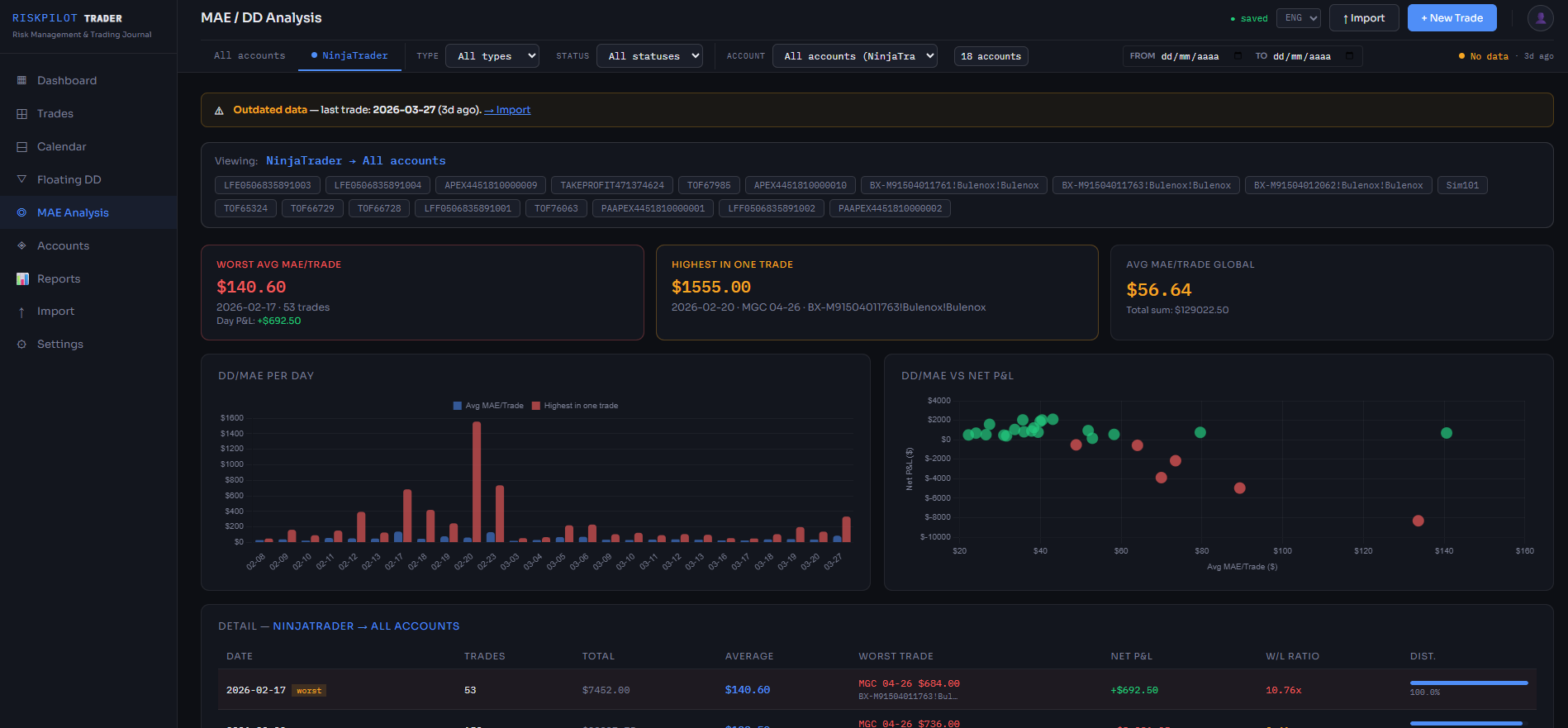Image resolution: width=1568 pixels, height=728 pixels.
Task: Click the Floating DD triangle icon
Action: tap(21, 179)
